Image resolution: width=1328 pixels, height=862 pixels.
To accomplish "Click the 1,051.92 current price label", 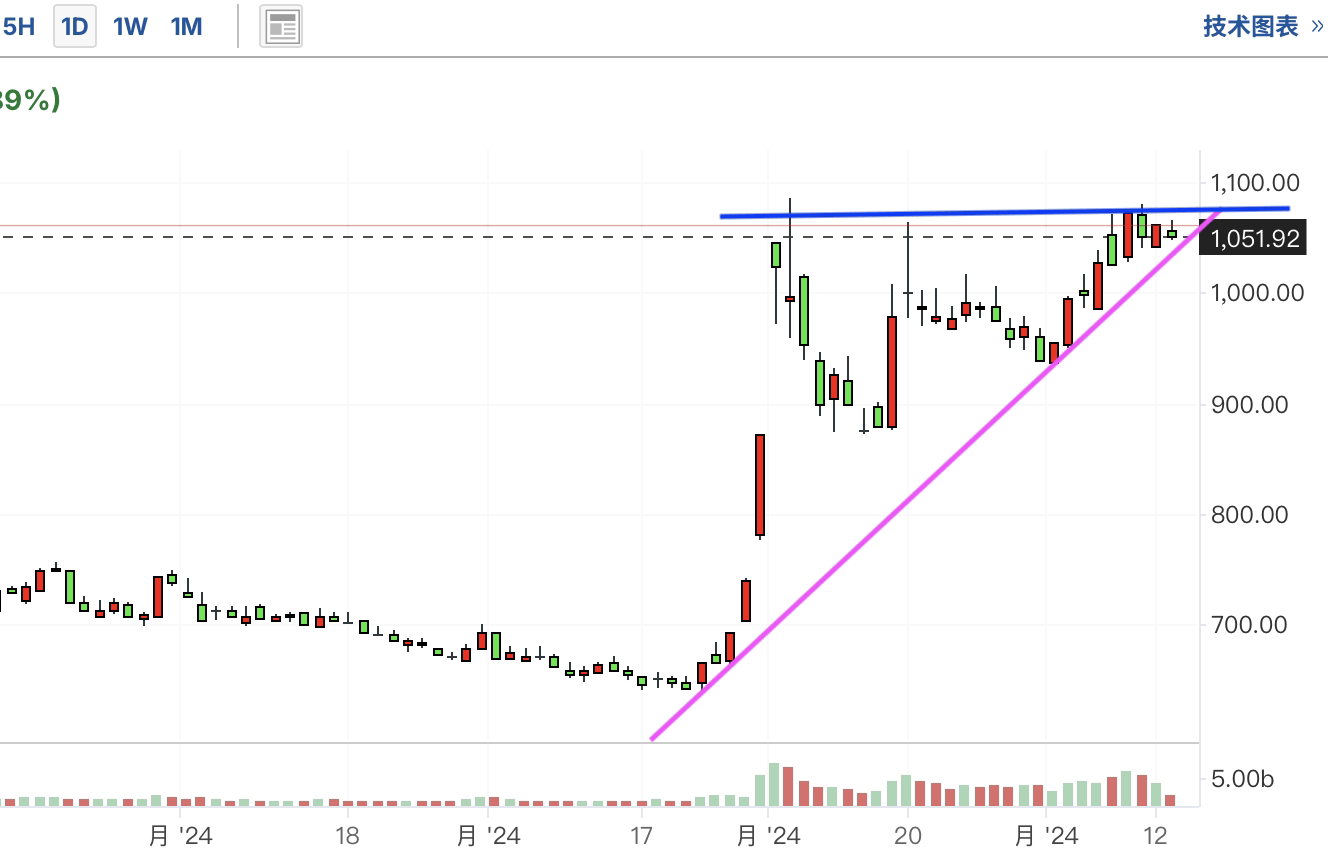I will 1254,239.
